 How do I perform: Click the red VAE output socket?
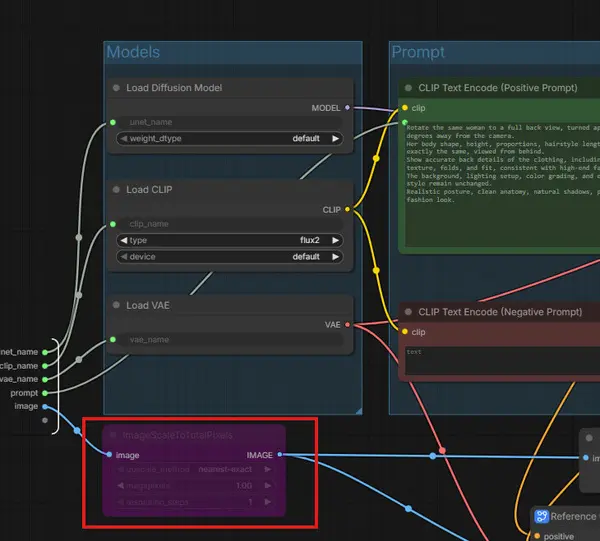pos(347,324)
